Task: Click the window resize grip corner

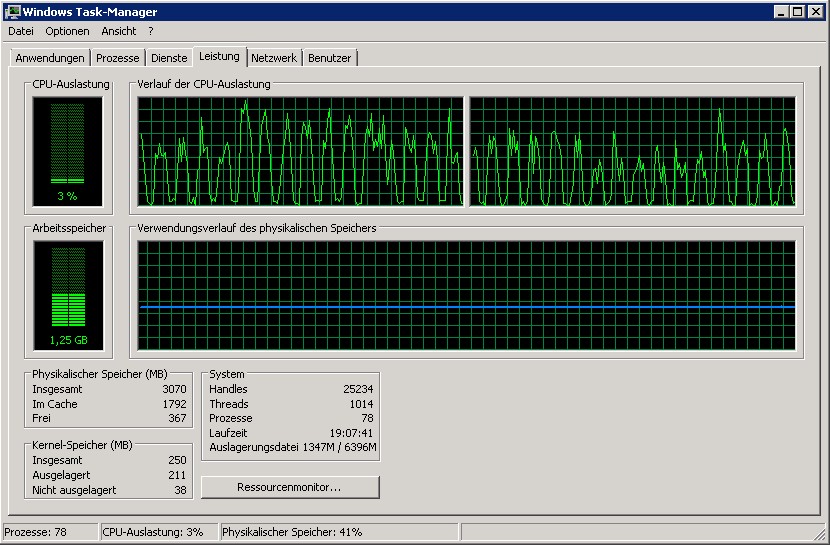Action: click(x=820, y=534)
